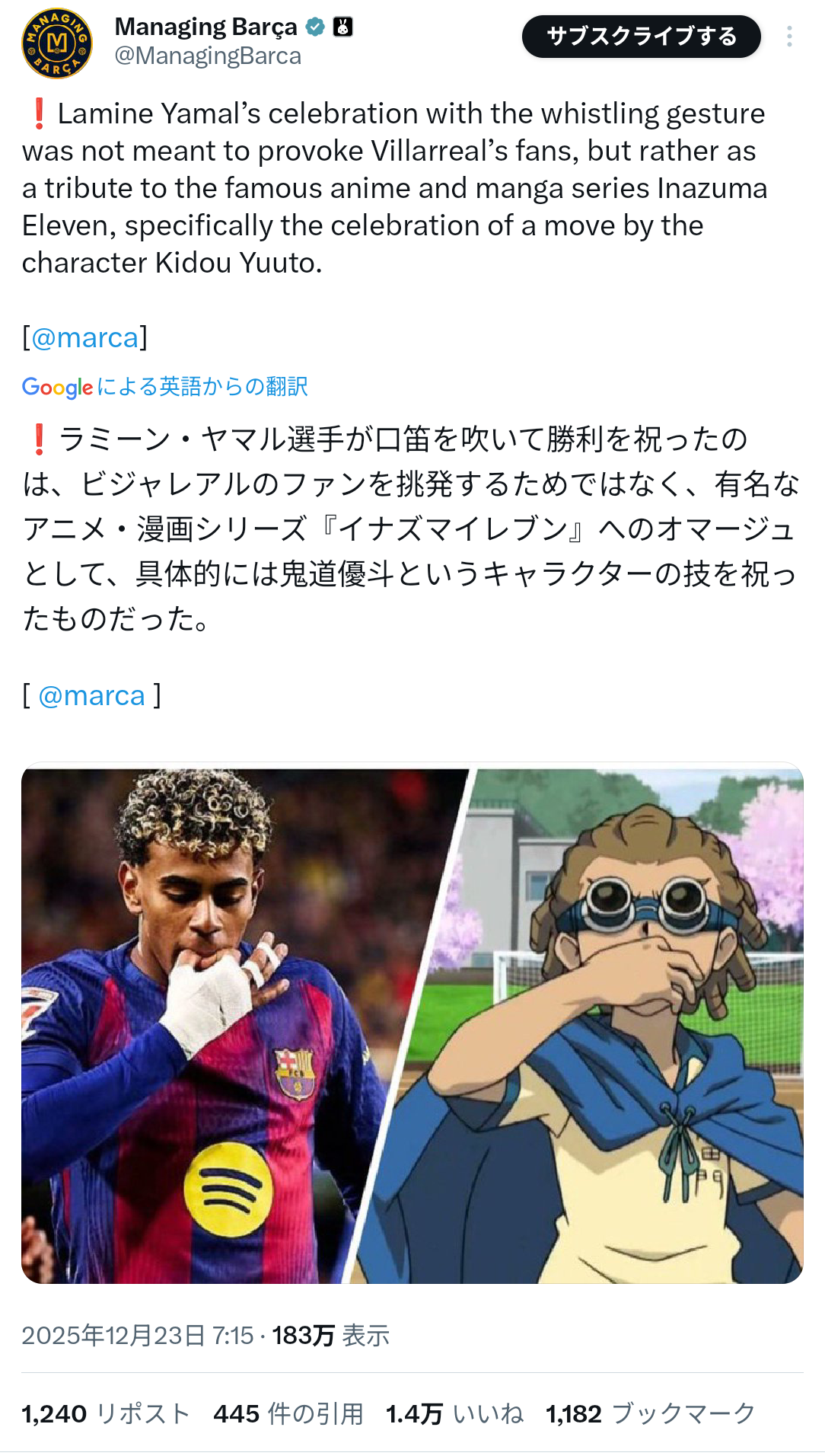
Task: Click the サブスクライブする subscribe button
Action: 642,37
